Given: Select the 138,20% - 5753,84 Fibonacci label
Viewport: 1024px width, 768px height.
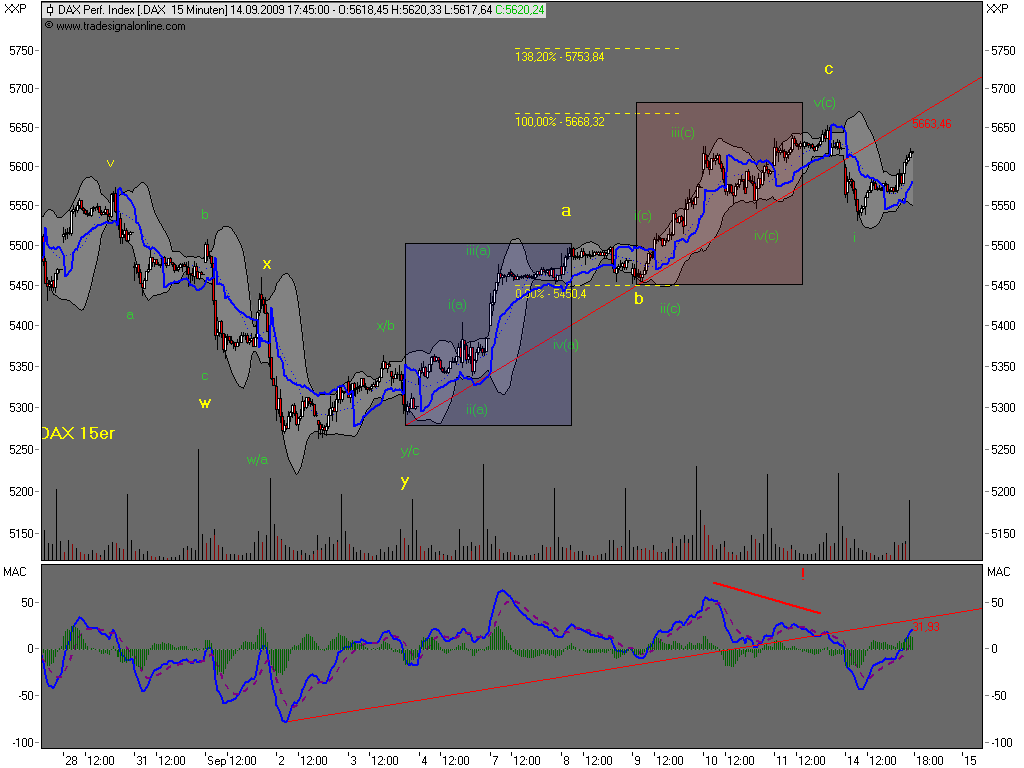Looking at the screenshot, I should coord(560,57).
